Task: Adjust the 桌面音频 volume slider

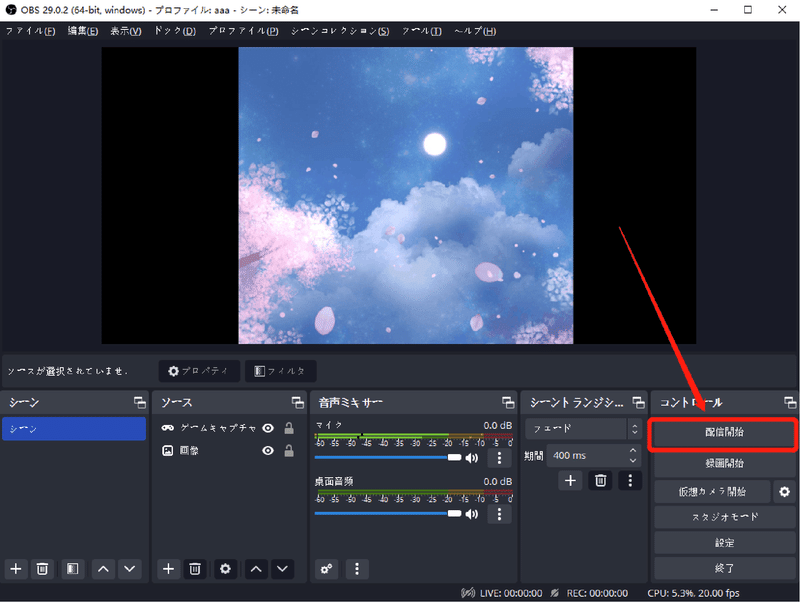Action: click(x=388, y=514)
